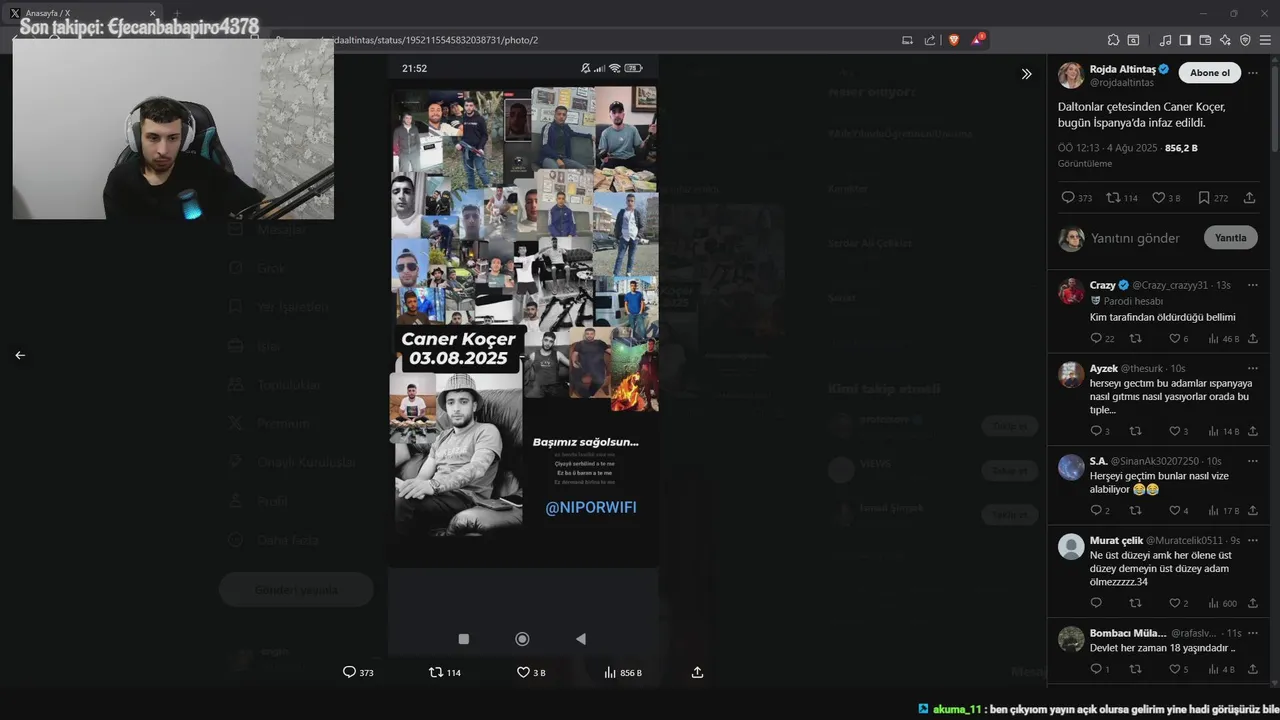Like the photo using heart showing 3 B
This screenshot has width=1280, height=720.
[531, 673]
